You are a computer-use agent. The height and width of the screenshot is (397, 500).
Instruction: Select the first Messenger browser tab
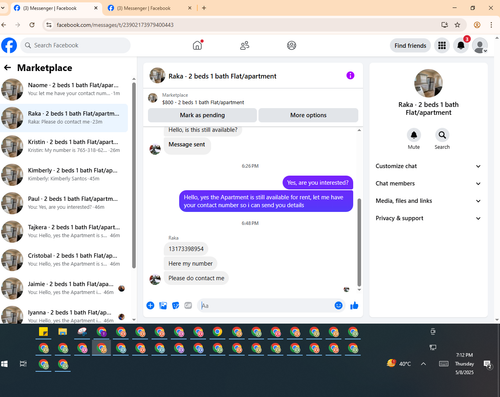pos(55,8)
